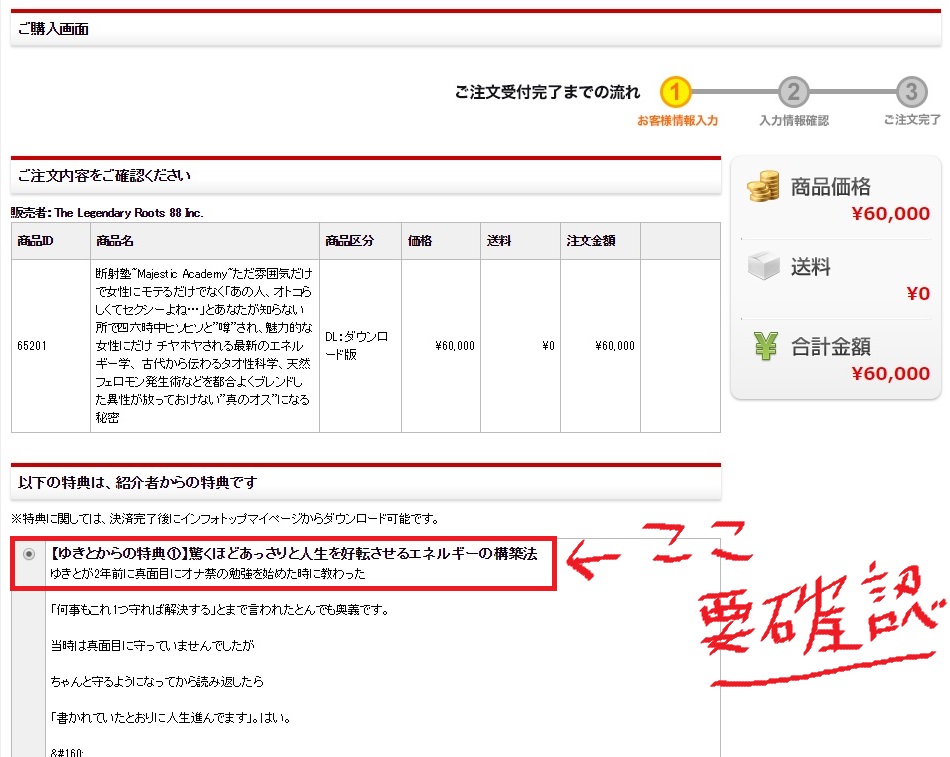Click the line 「何事もこれ1つ守れば解決する」
Viewport: 950px width, 757px height.
[220, 610]
